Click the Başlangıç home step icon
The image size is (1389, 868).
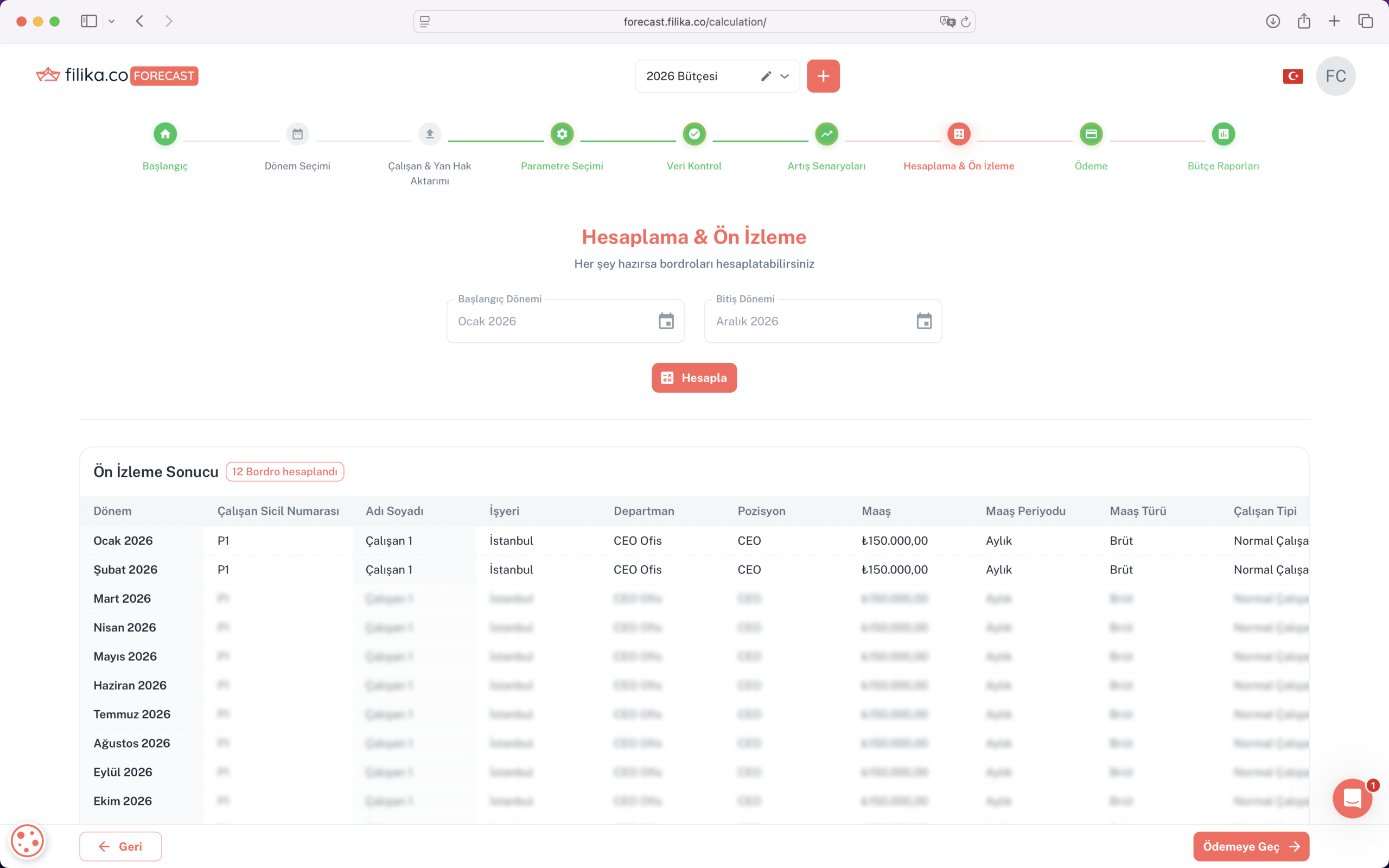tap(165, 134)
